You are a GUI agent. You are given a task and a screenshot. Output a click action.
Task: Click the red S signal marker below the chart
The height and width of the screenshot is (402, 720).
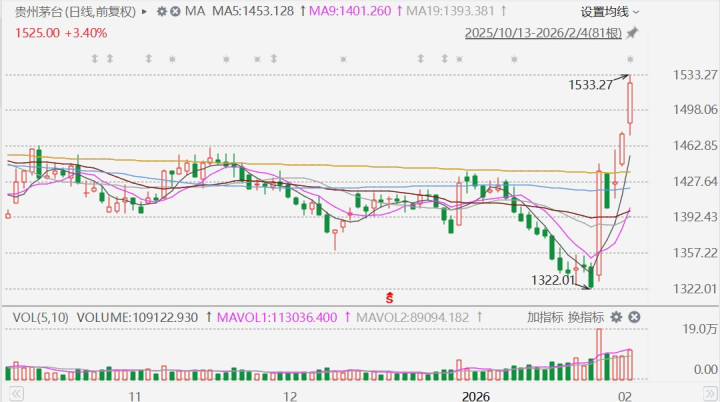click(x=389, y=298)
